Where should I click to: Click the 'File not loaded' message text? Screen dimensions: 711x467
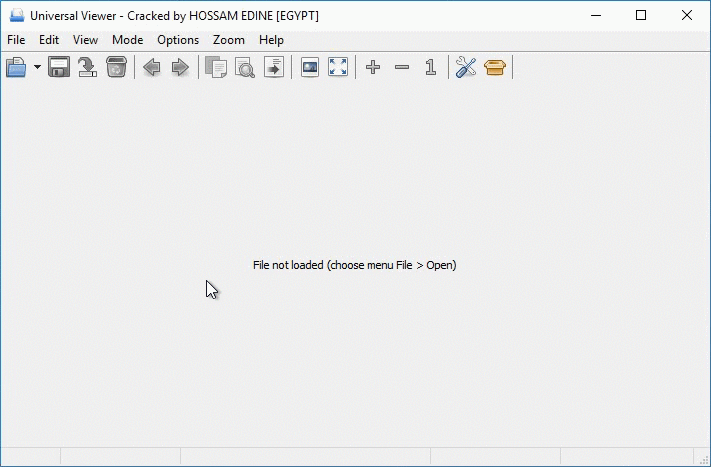click(355, 265)
